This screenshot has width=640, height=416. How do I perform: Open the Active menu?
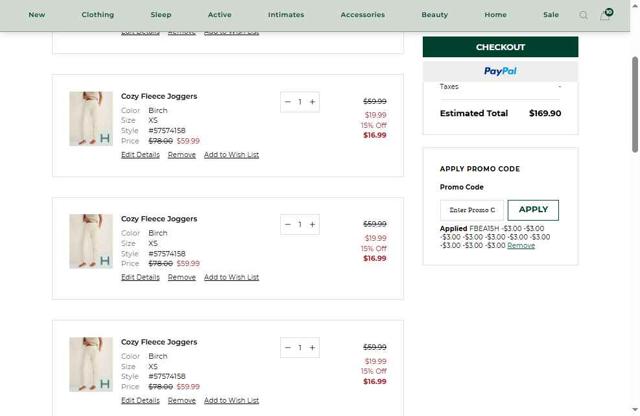point(220,15)
